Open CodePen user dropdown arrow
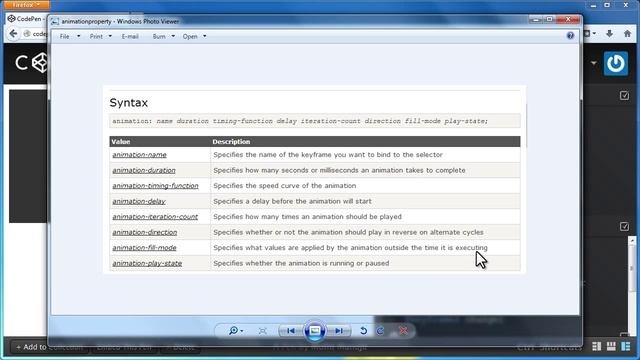Image resolution: width=640 pixels, height=360 pixels. (x=593, y=63)
